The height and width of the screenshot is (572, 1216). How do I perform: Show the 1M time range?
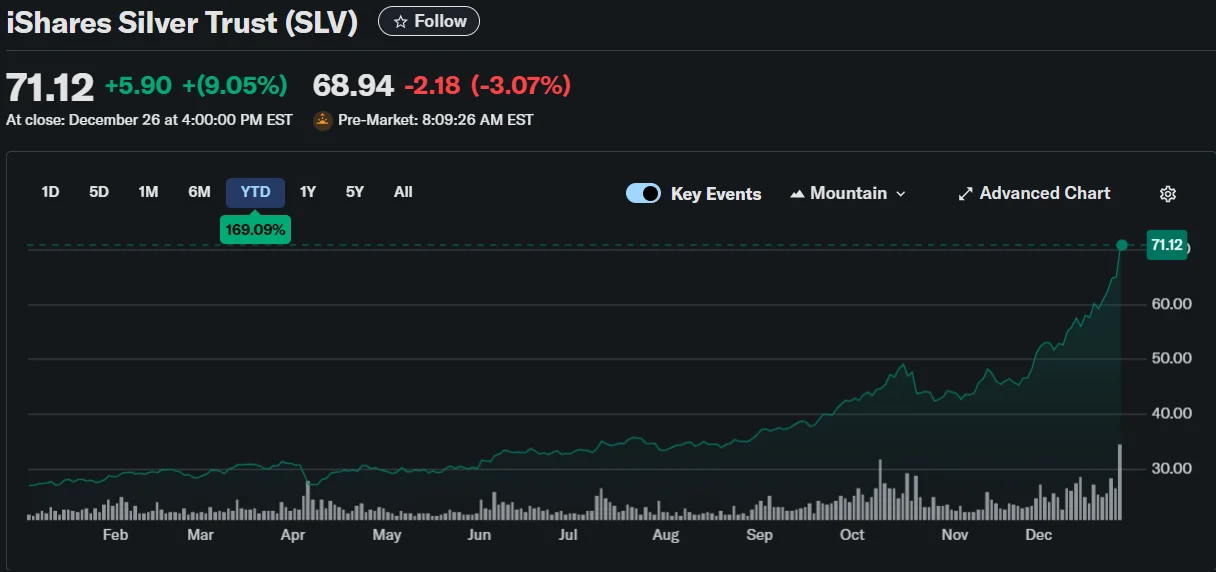(x=148, y=192)
